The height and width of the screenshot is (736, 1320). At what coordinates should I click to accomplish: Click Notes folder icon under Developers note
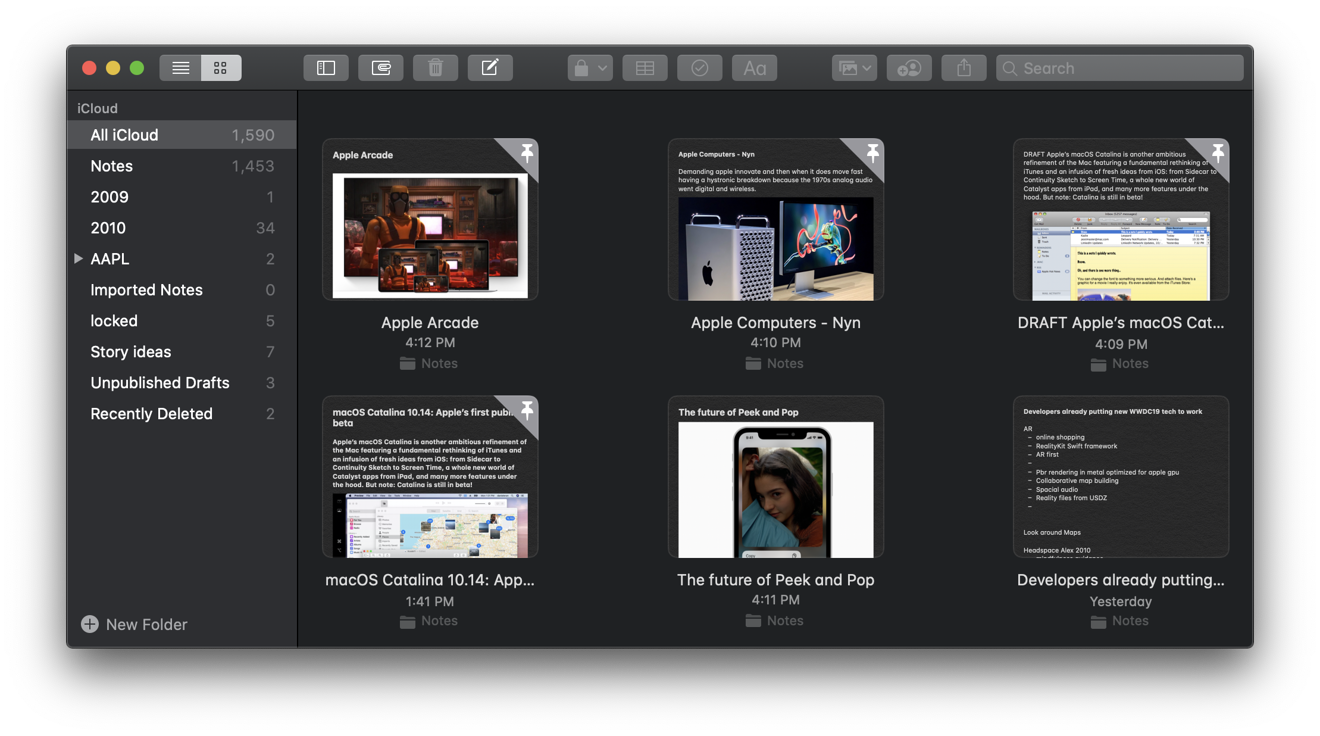[1099, 621]
